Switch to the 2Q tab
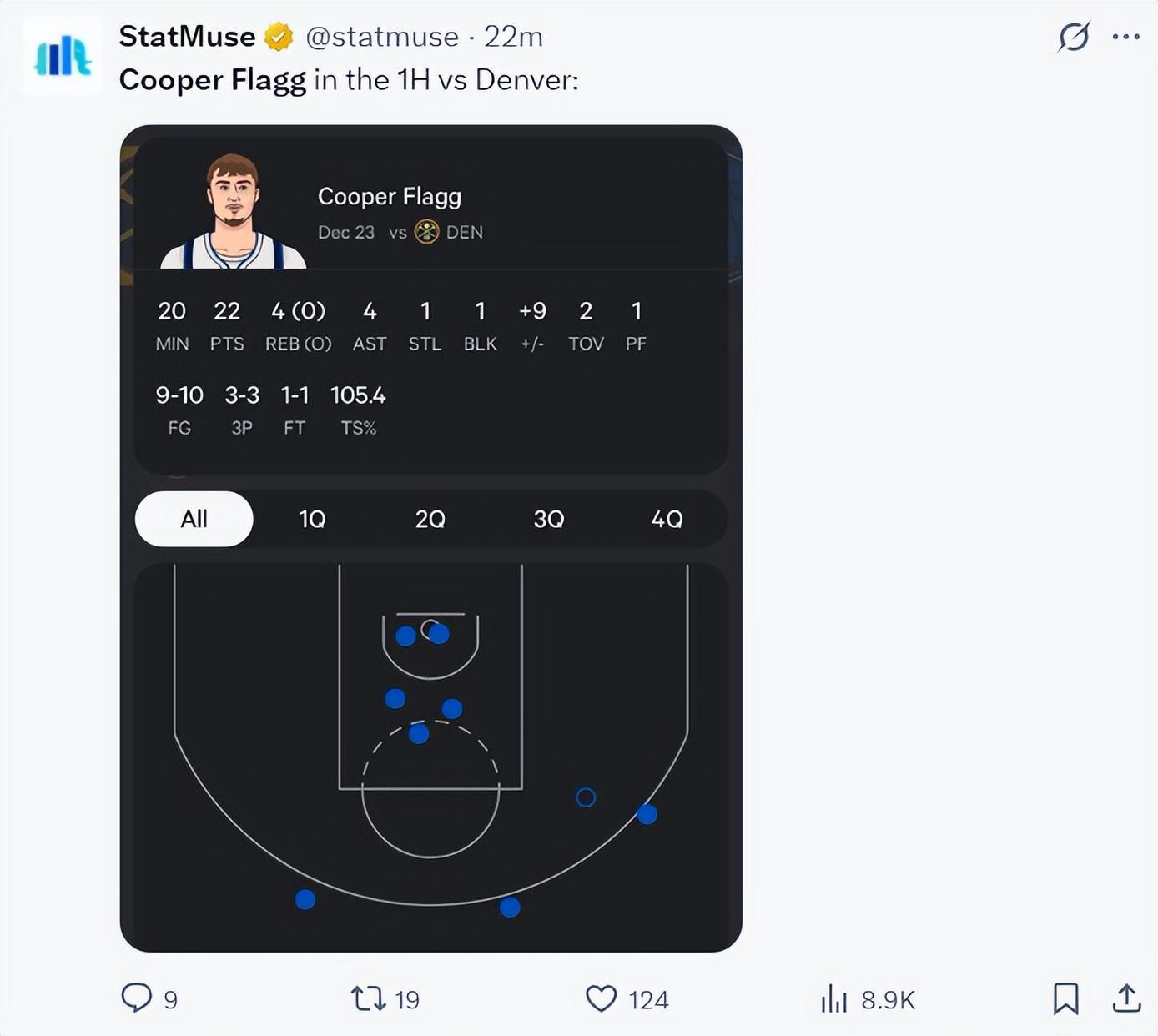 click(430, 520)
